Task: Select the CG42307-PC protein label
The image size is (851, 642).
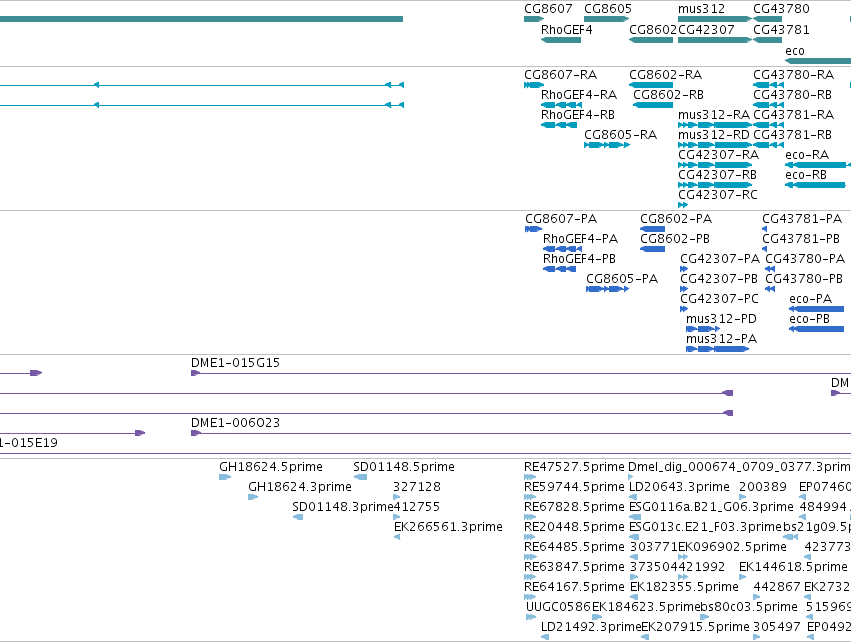Action: tap(719, 300)
